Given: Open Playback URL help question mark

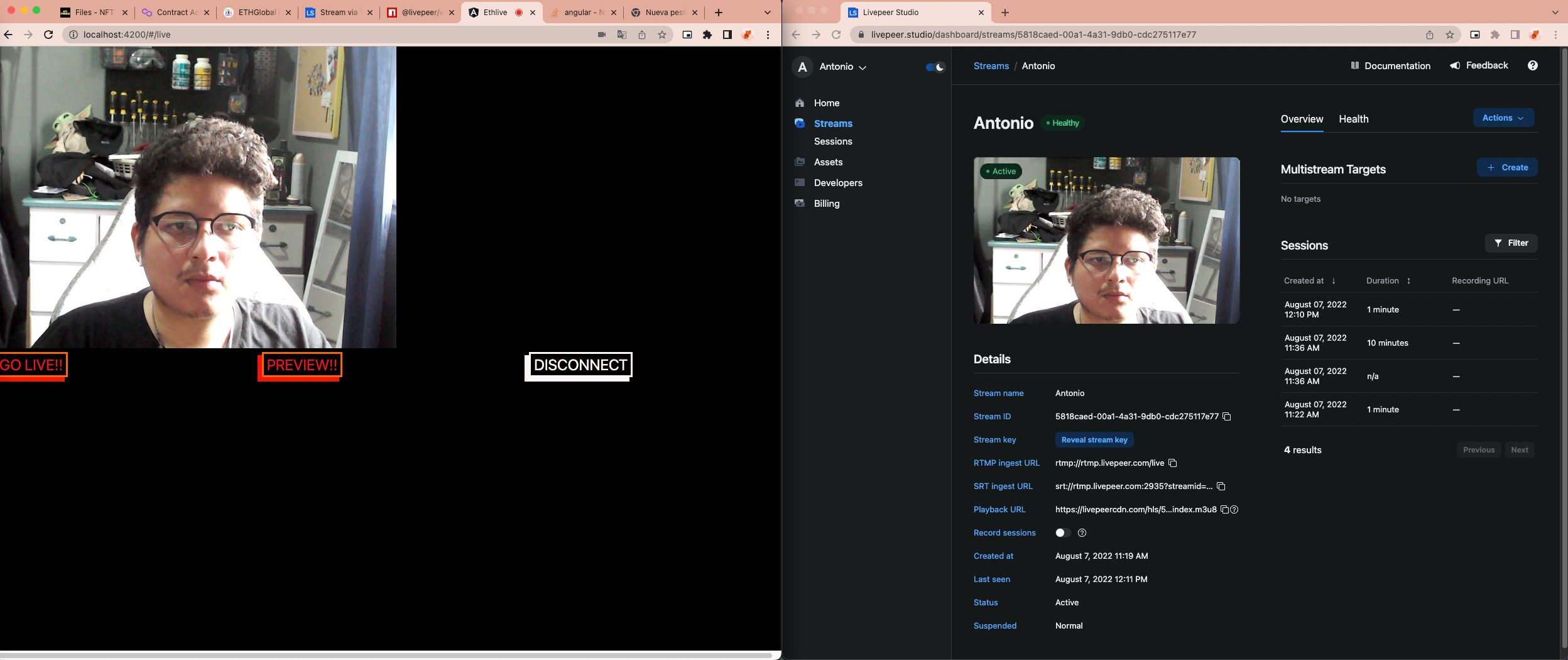Looking at the screenshot, I should (x=1234, y=510).
